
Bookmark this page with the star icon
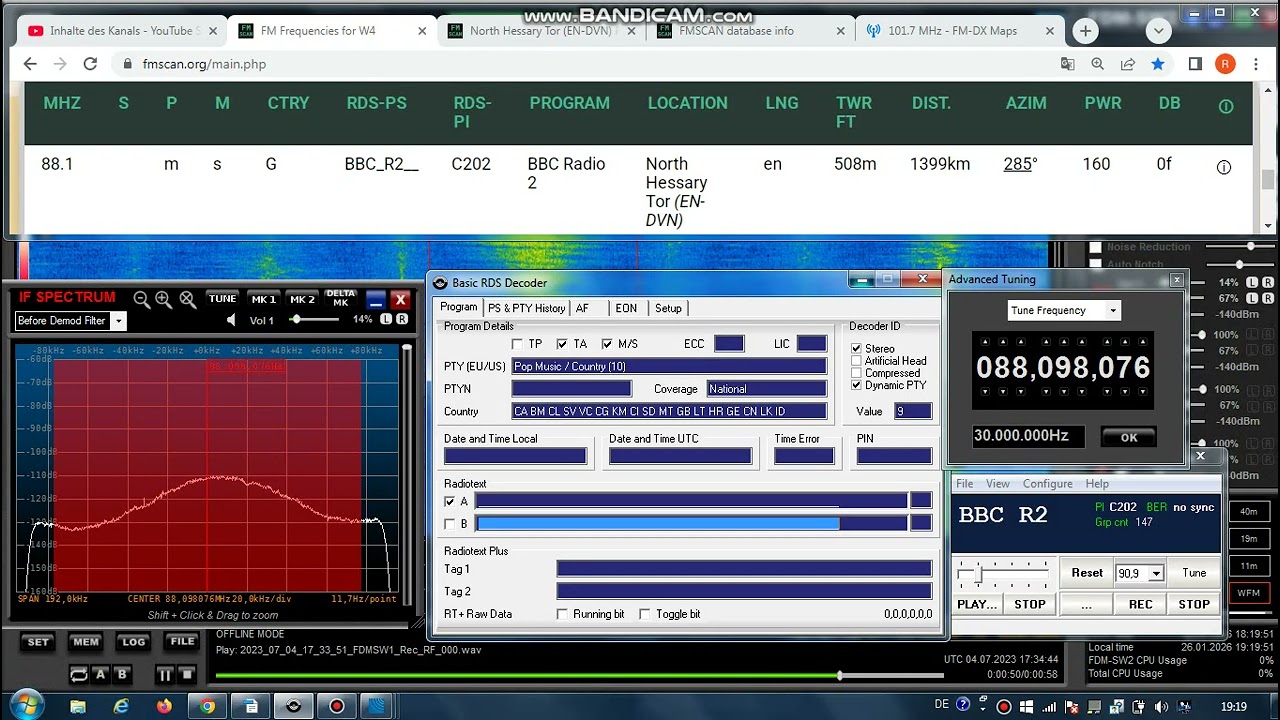click(1157, 64)
